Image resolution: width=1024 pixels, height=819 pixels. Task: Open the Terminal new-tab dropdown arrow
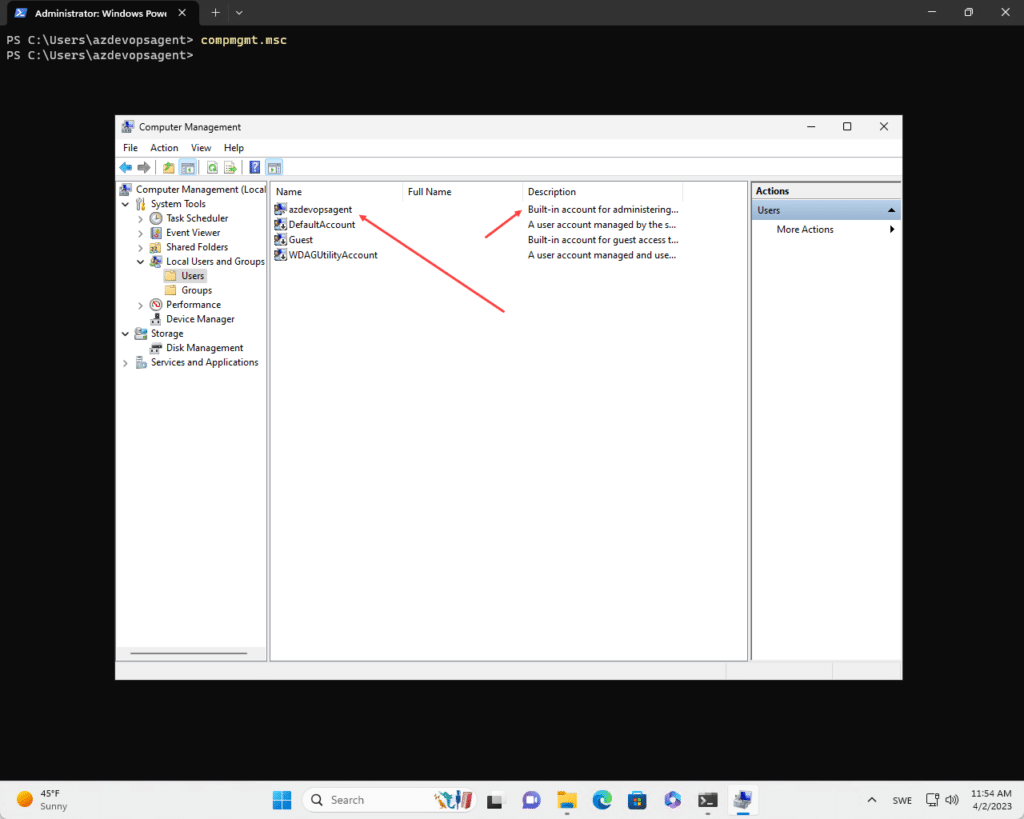click(x=239, y=12)
